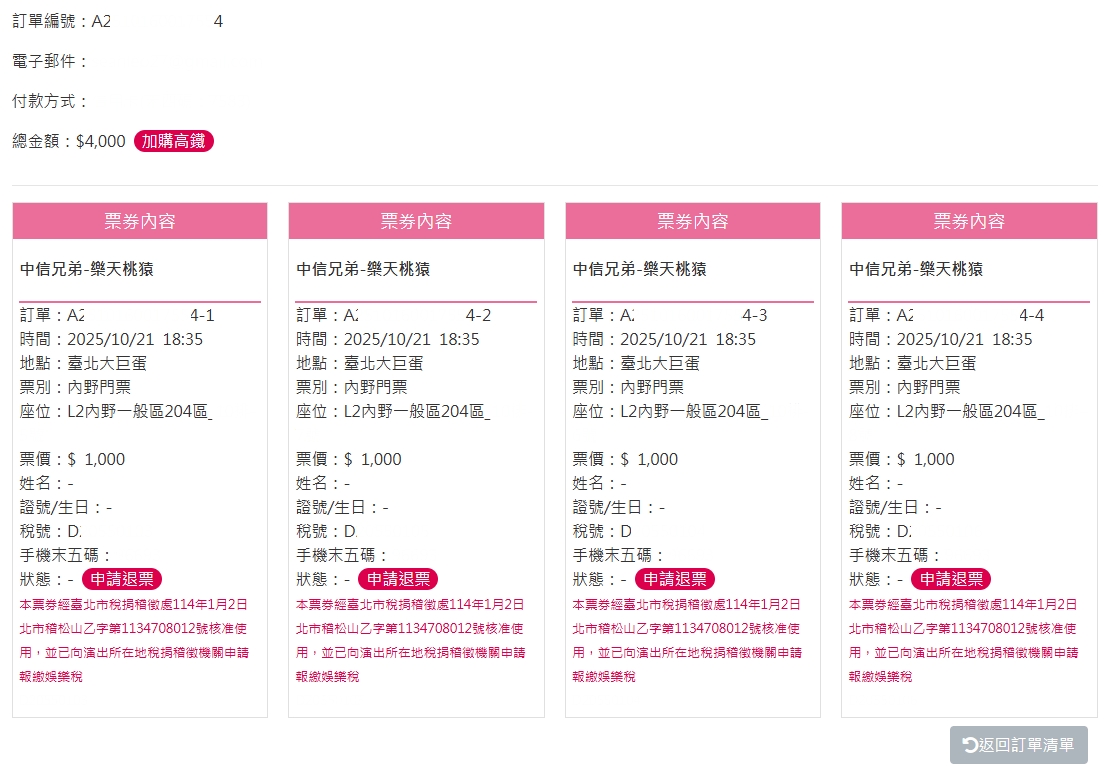Screen dimensions: 1106x766
Task: Click the third card's 票券內容 header
Action: pyautogui.click(x=693, y=221)
